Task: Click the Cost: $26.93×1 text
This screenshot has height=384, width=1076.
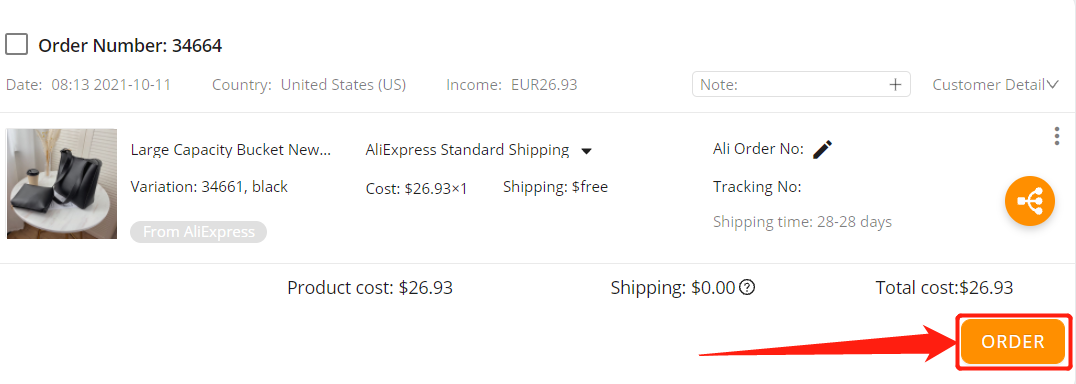Action: [417, 189]
